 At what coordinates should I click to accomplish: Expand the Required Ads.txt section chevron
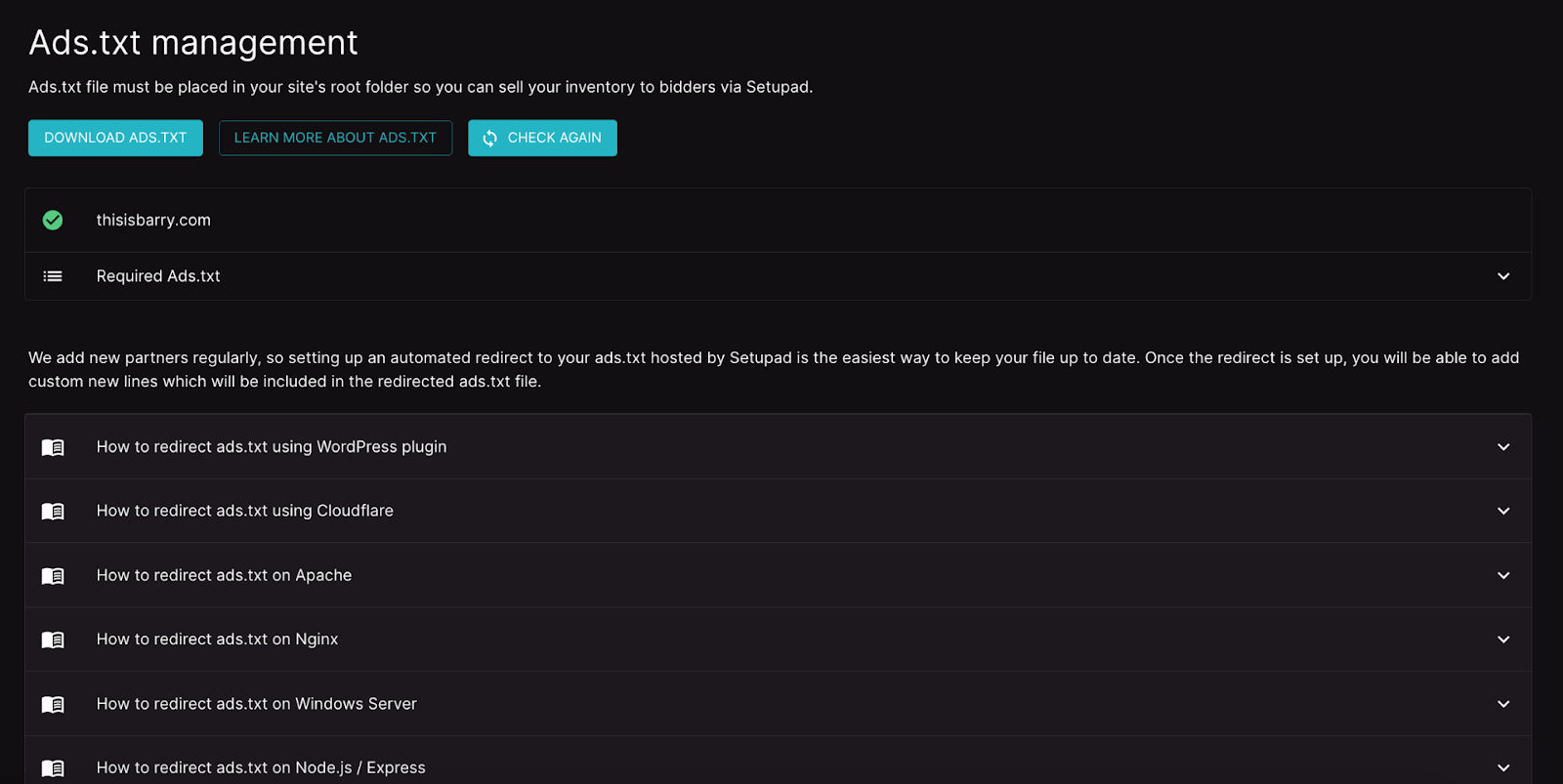coord(1503,276)
